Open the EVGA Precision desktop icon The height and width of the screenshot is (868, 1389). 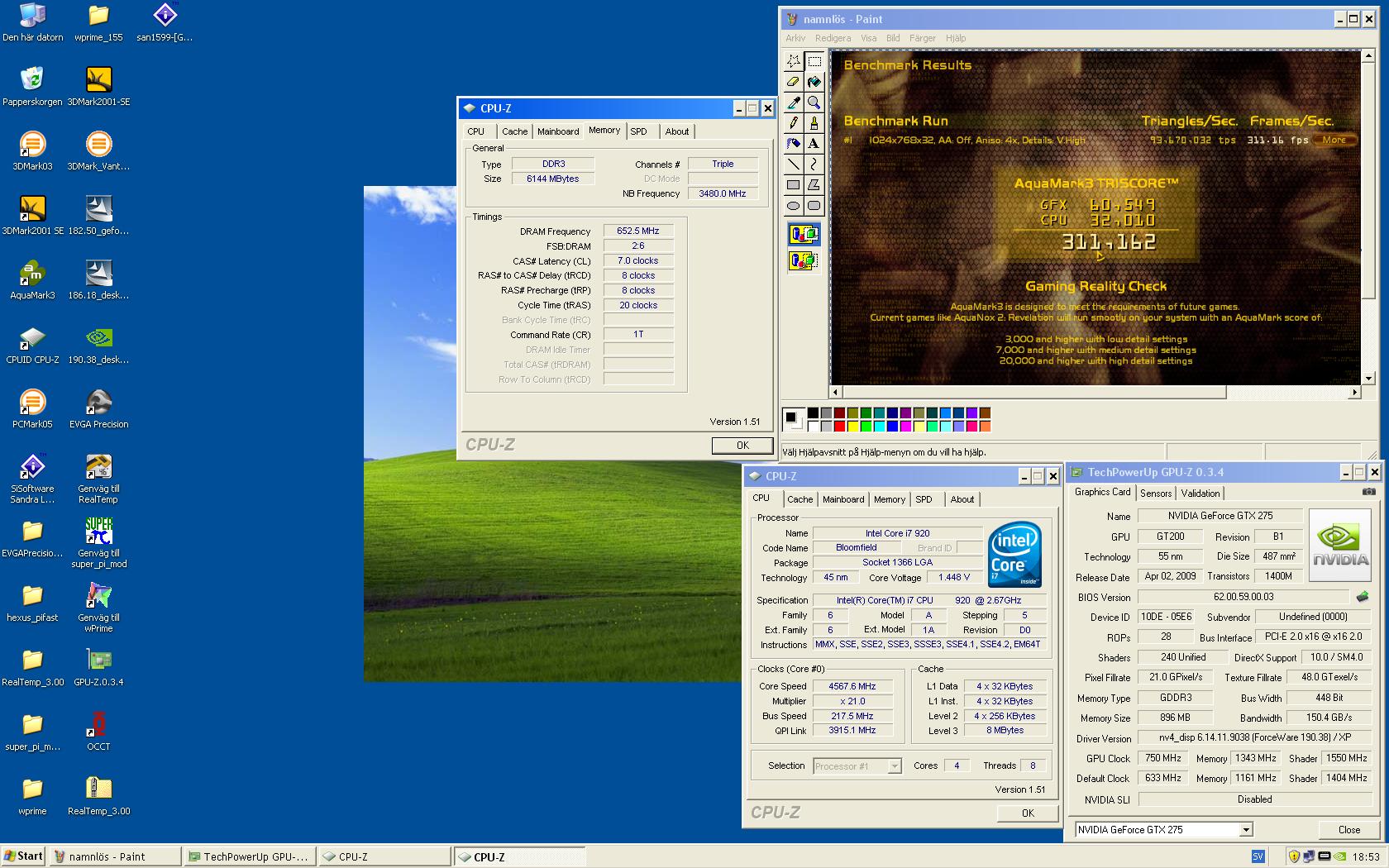[x=98, y=408]
